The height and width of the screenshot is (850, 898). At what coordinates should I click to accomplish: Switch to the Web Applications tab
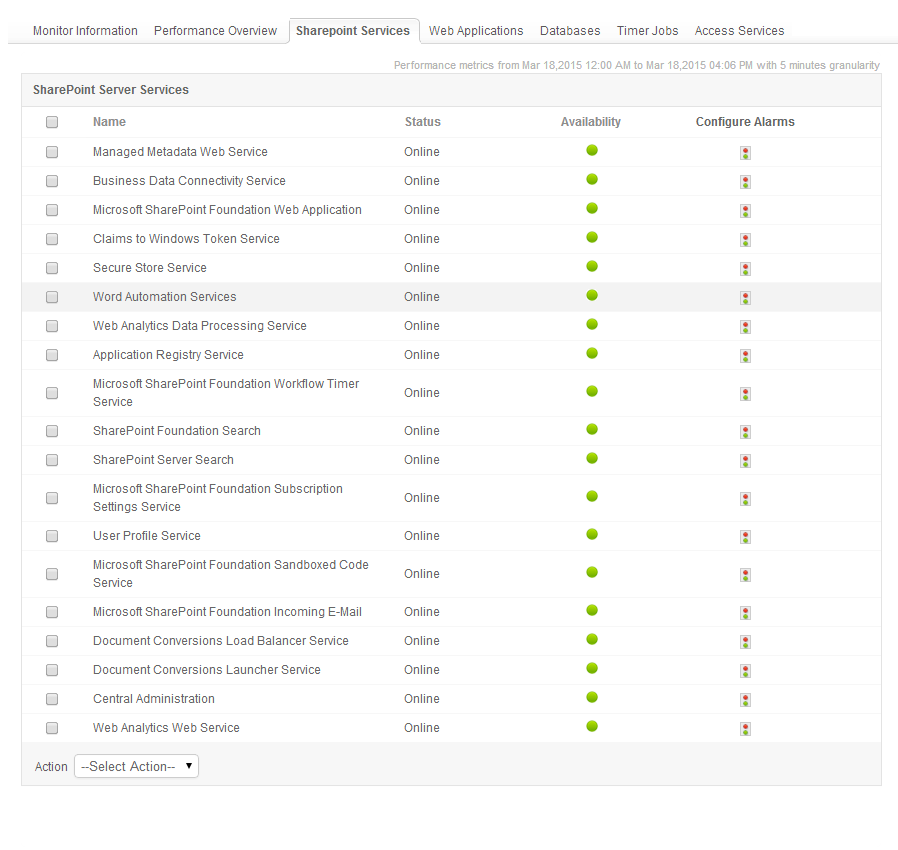click(x=476, y=31)
